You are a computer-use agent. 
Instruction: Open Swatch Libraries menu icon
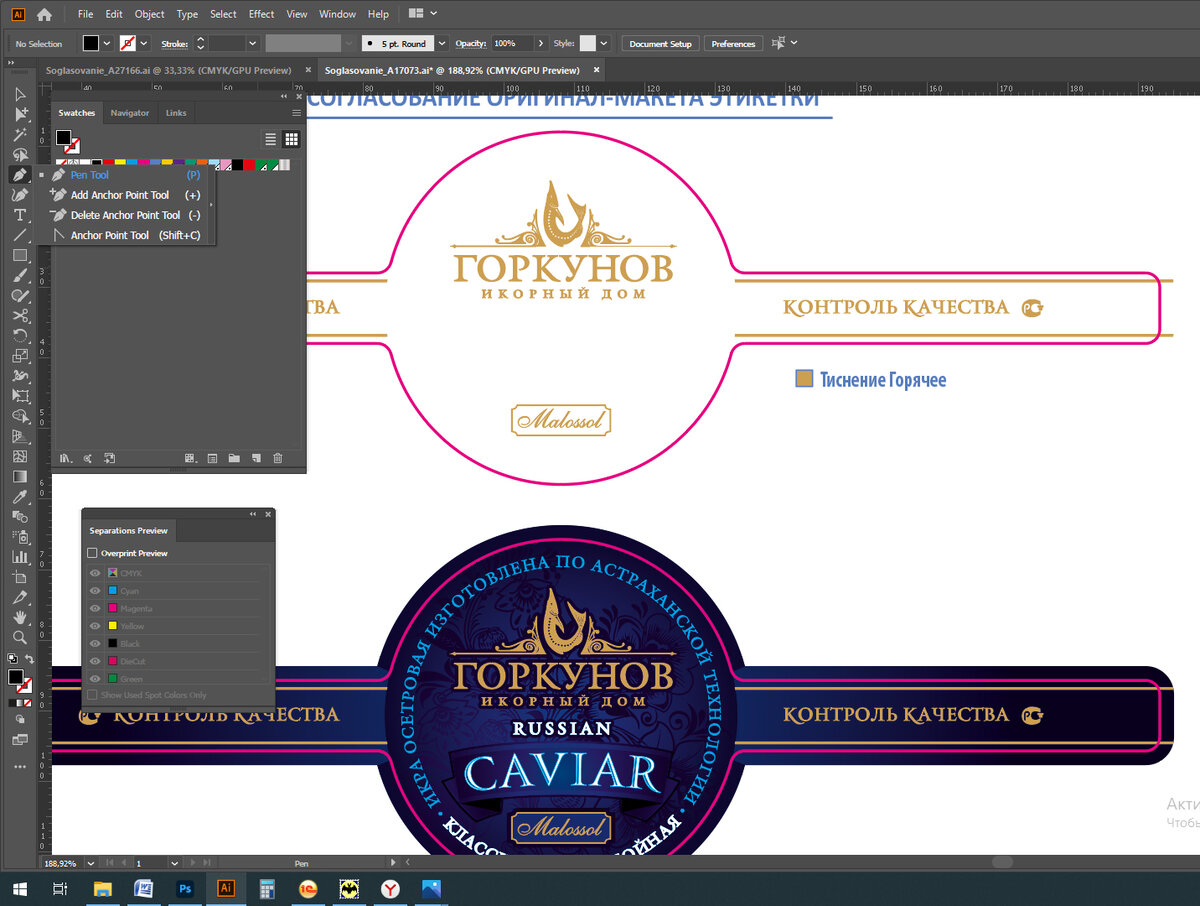click(x=65, y=458)
